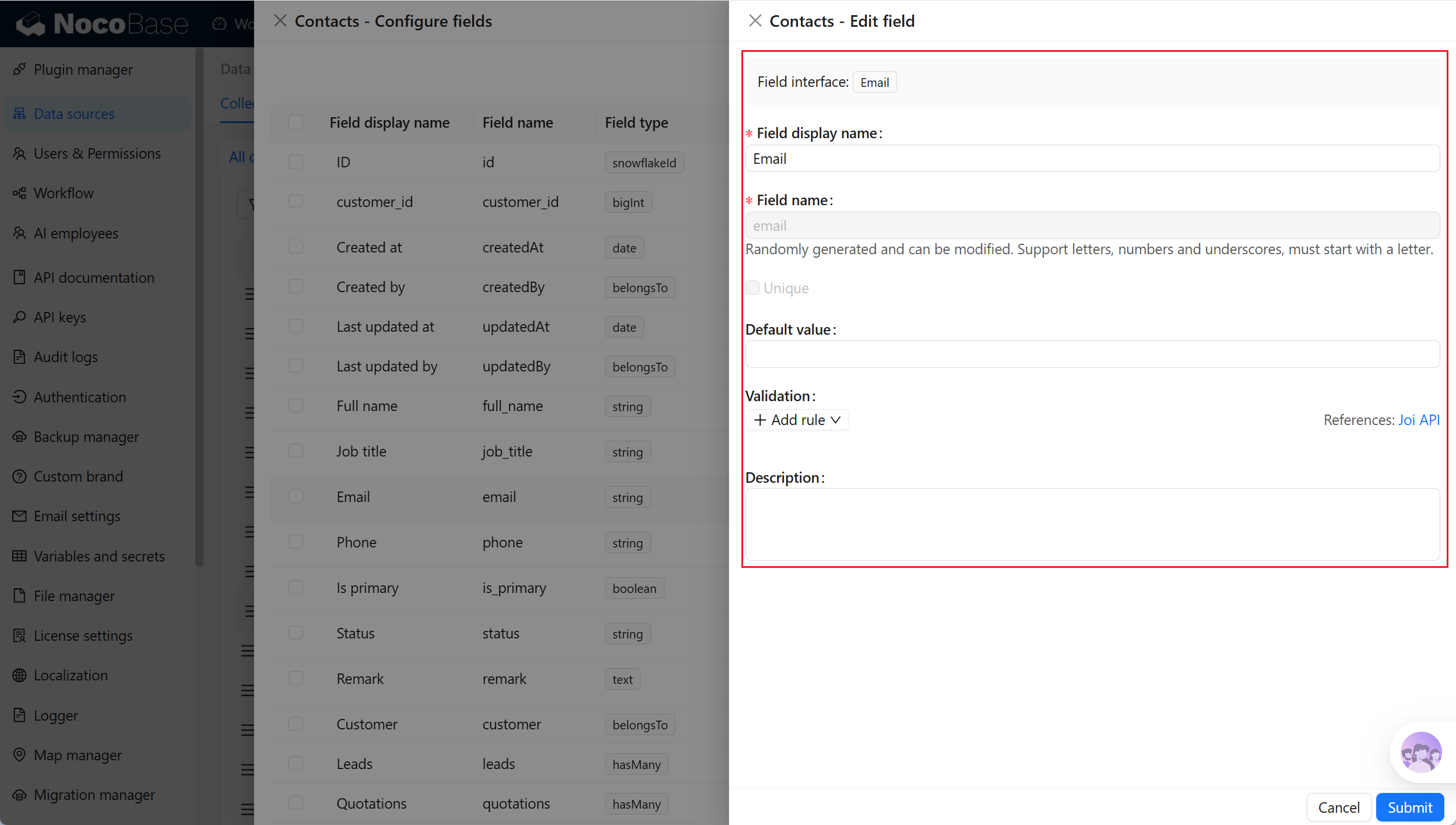Click the is_primary field name

tap(514, 588)
